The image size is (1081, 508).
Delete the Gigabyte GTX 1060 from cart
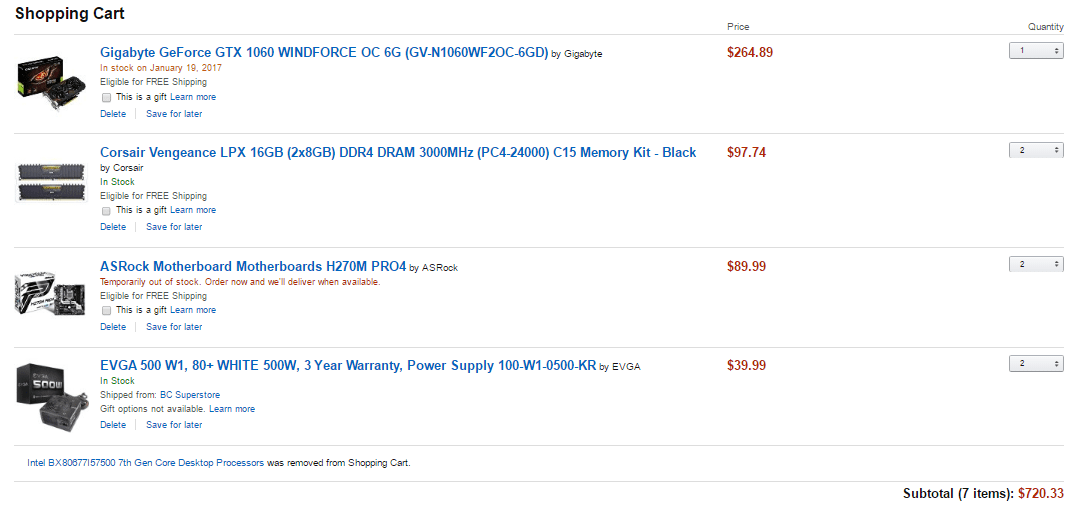coord(113,114)
